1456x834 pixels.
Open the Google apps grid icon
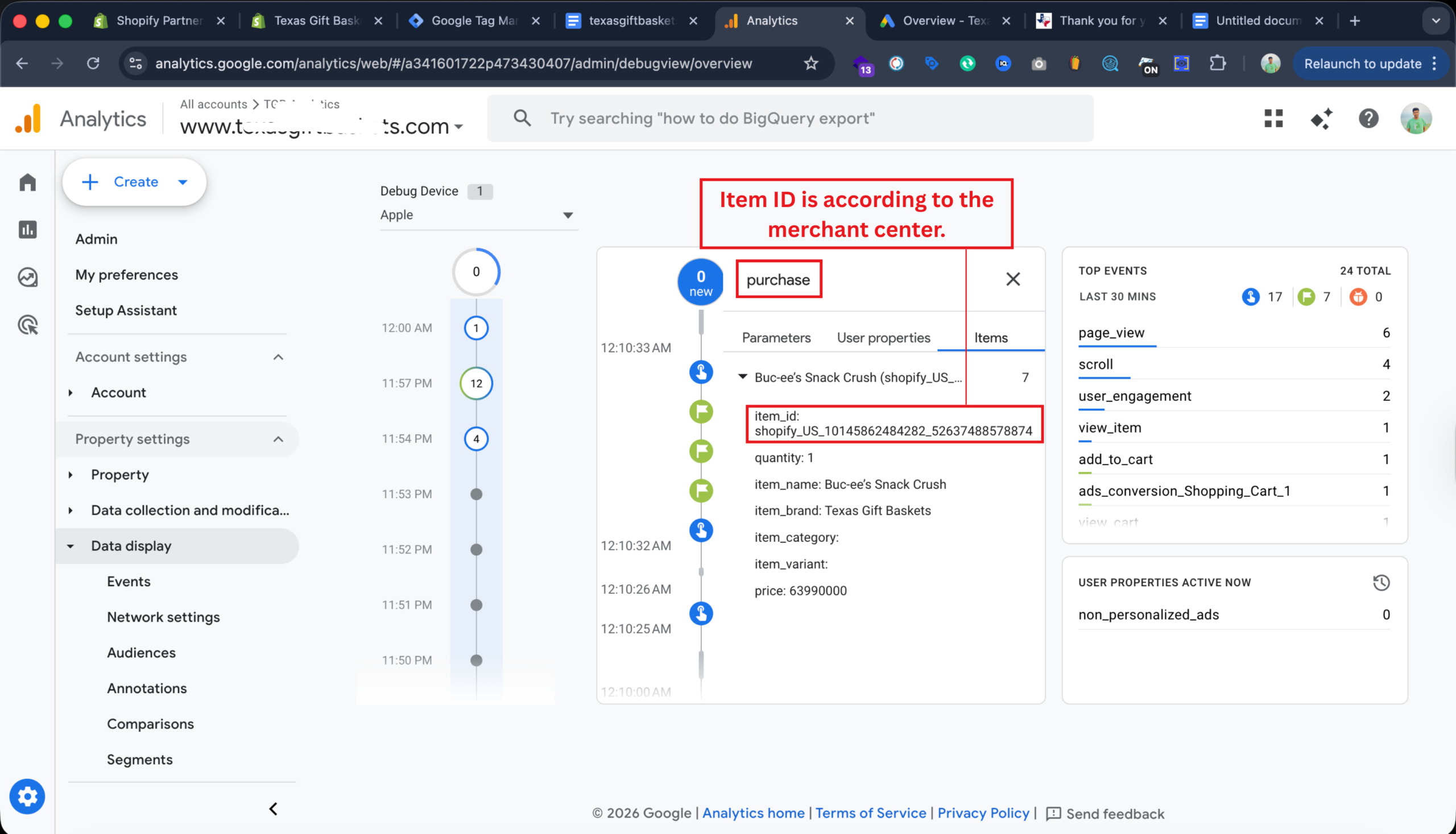coord(1273,119)
